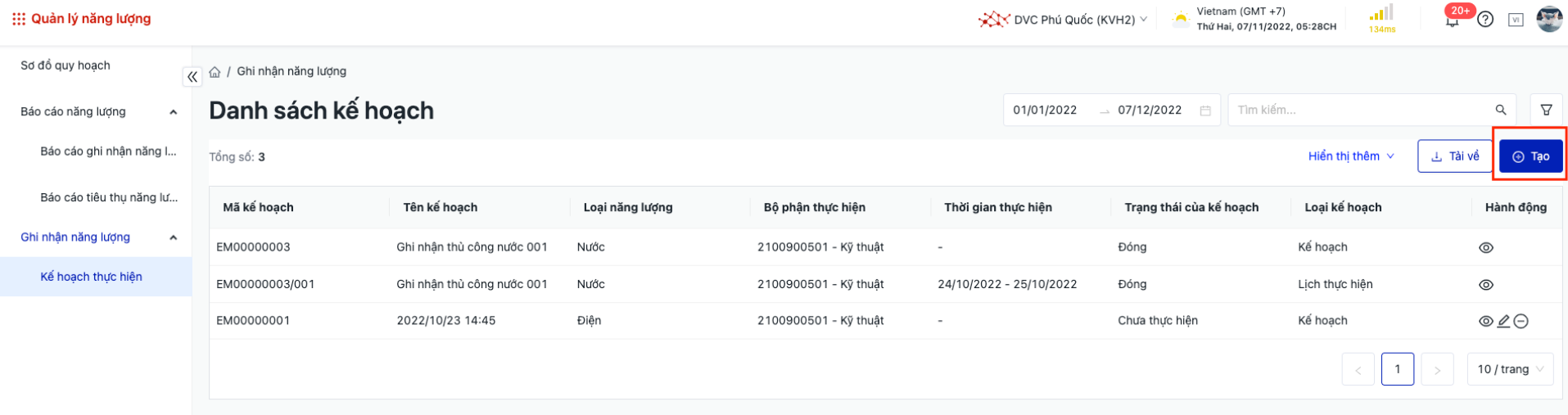Open the DVC Phú Quốc (KVH2) site dropdown
Screen dimensions: 1568x415
[1064, 20]
